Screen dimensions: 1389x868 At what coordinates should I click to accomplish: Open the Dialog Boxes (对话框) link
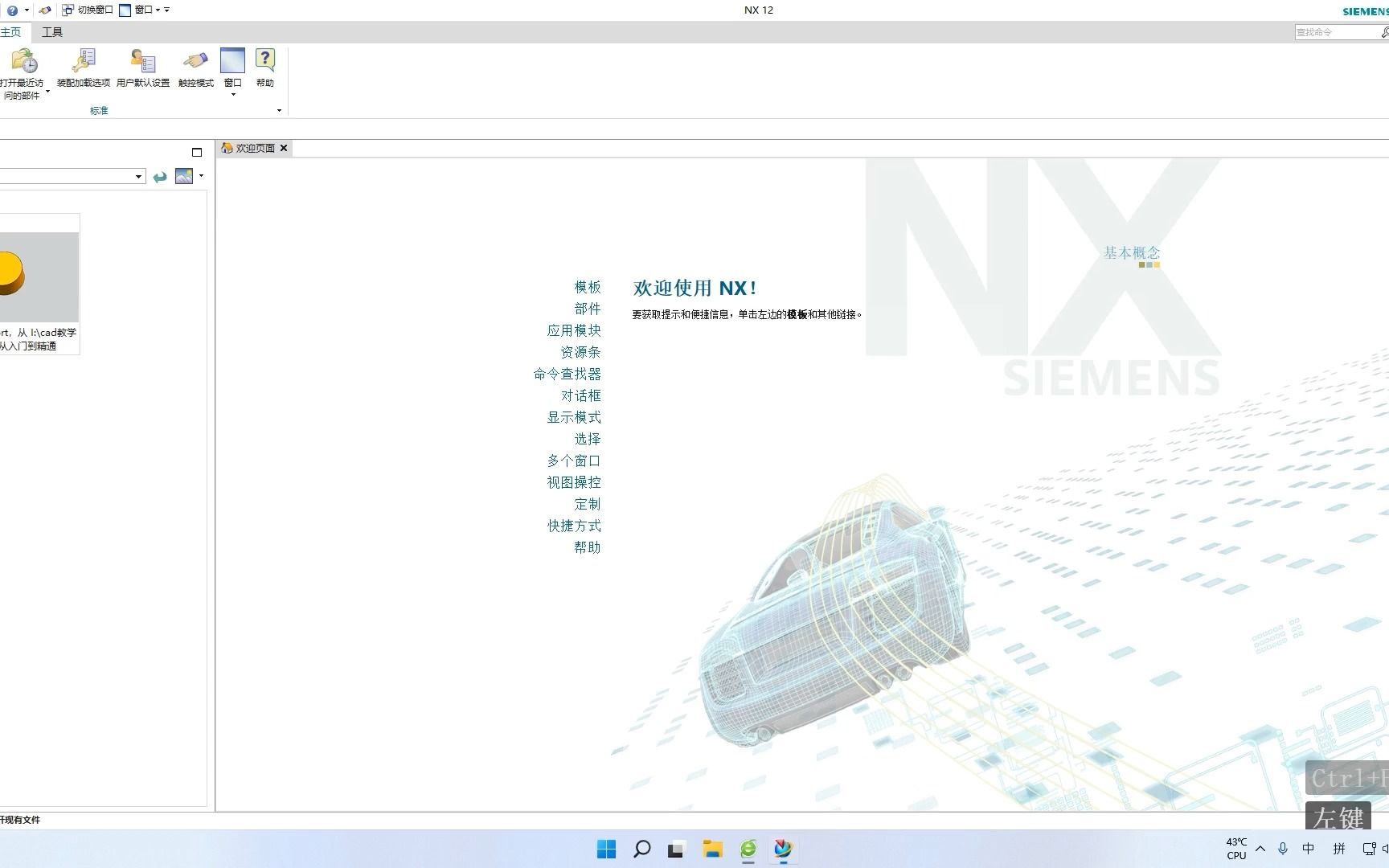point(580,395)
